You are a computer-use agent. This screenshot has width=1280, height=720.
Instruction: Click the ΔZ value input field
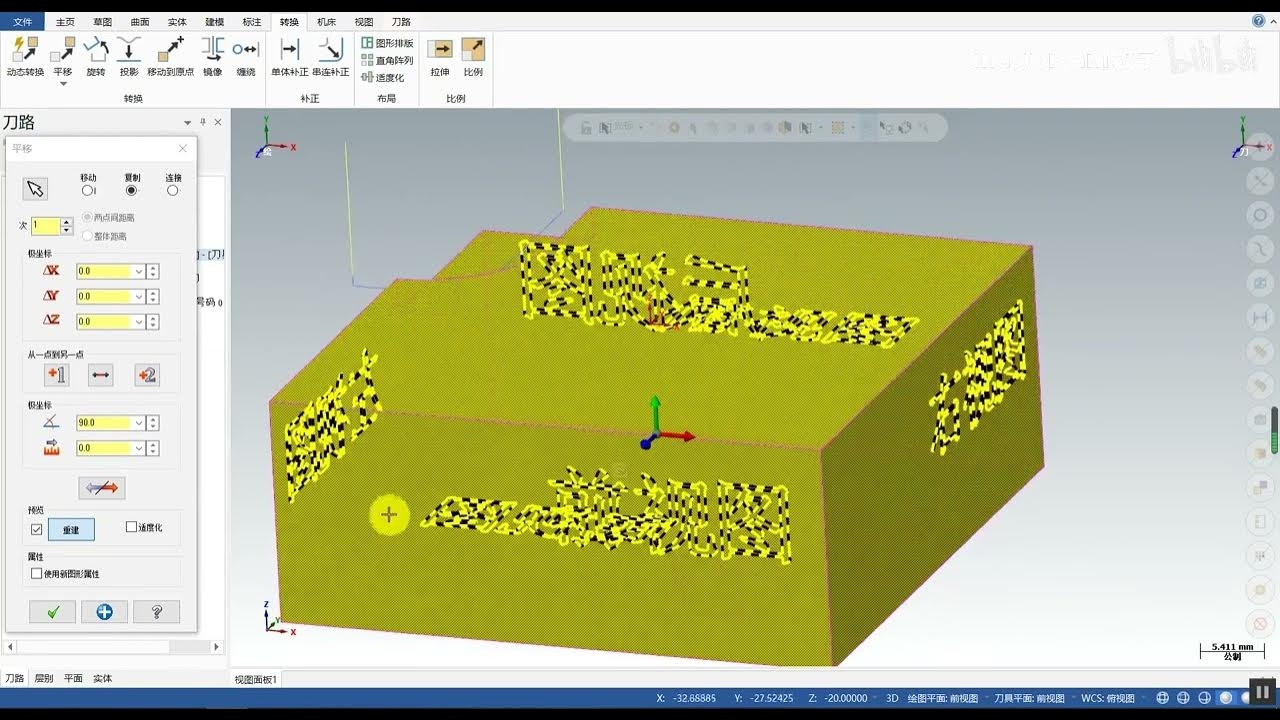coord(104,321)
